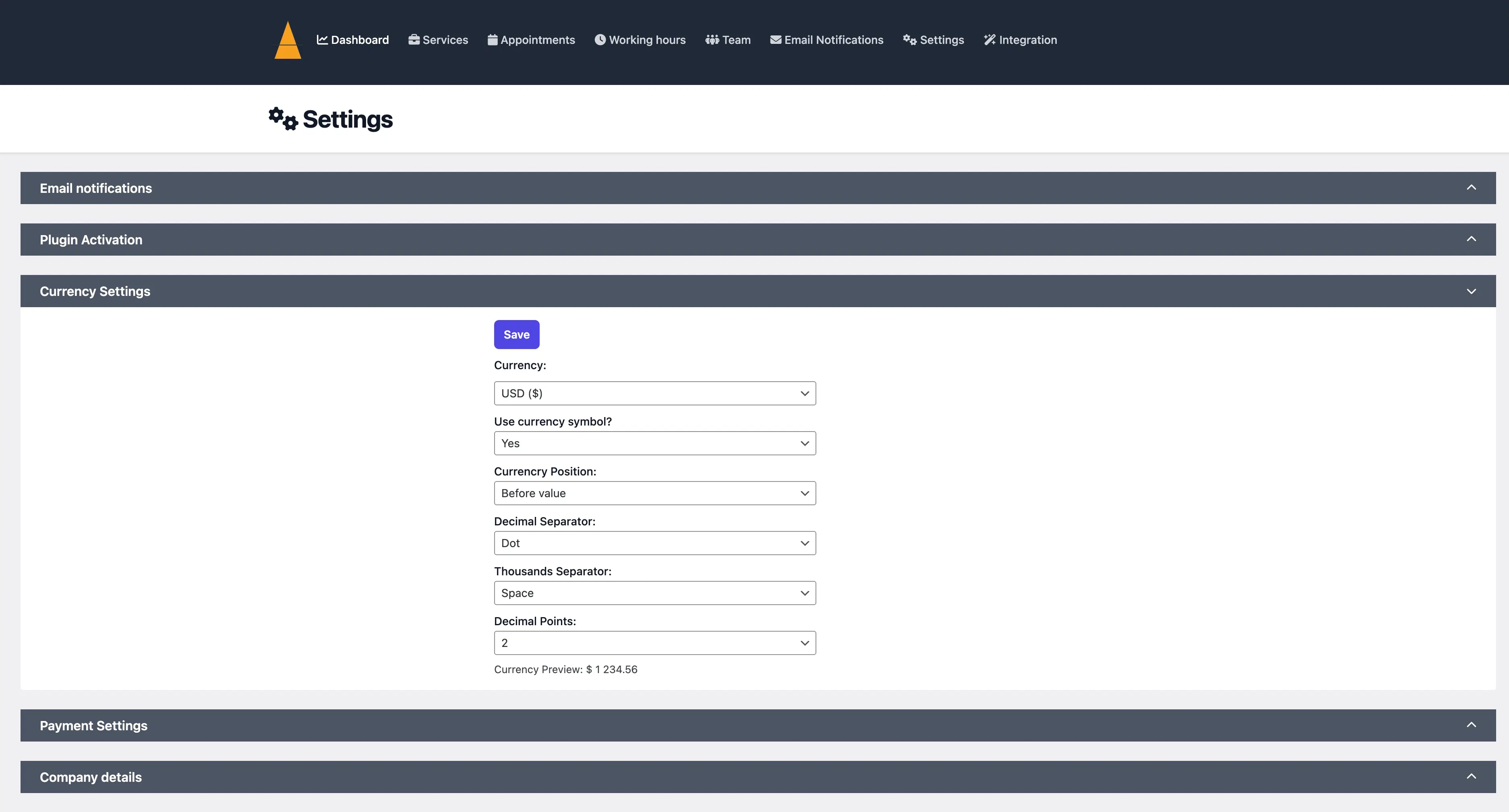Click the Settings gears icon in navbar

coord(910,40)
